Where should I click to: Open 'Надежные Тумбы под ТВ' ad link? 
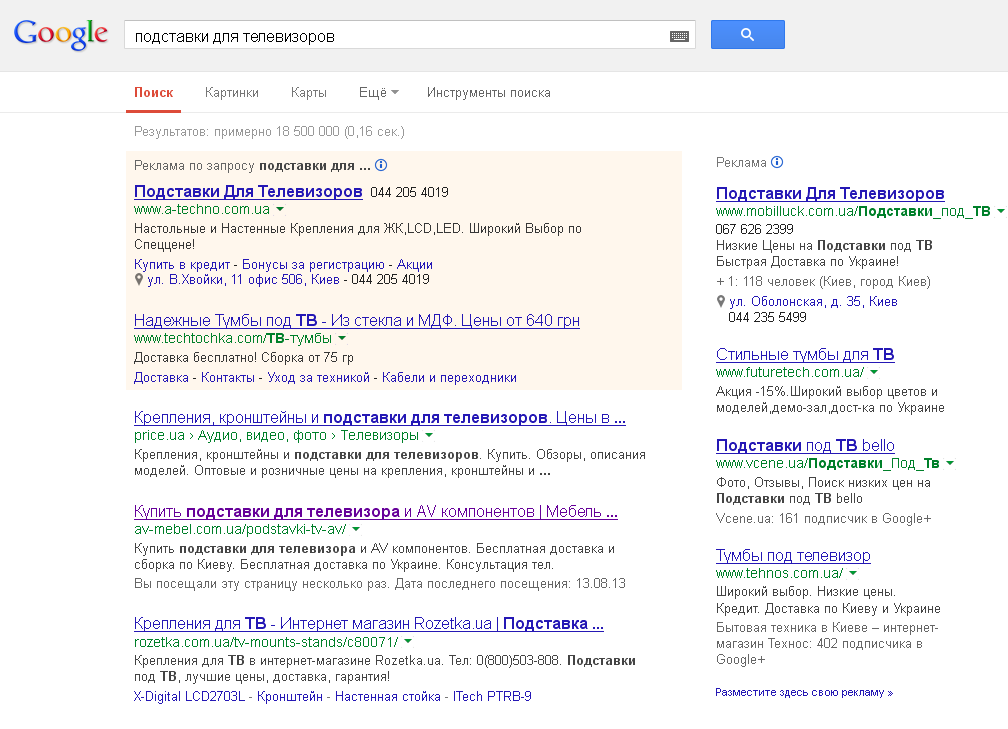(356, 321)
